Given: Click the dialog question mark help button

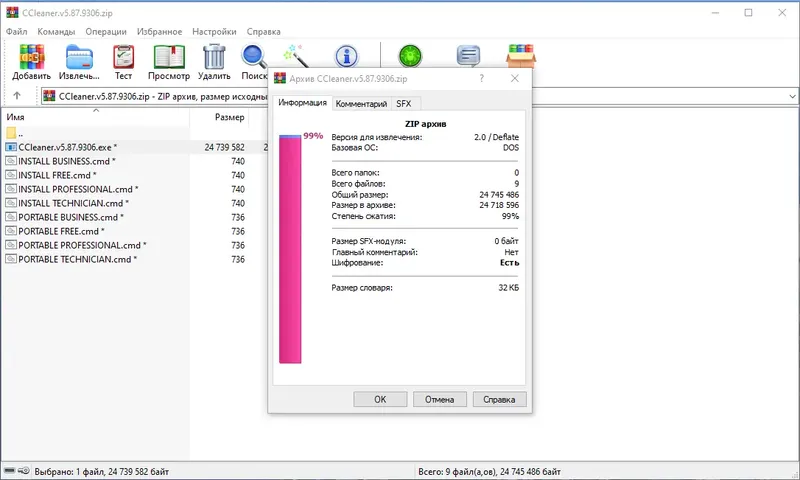Looking at the screenshot, I should click(x=481, y=78).
